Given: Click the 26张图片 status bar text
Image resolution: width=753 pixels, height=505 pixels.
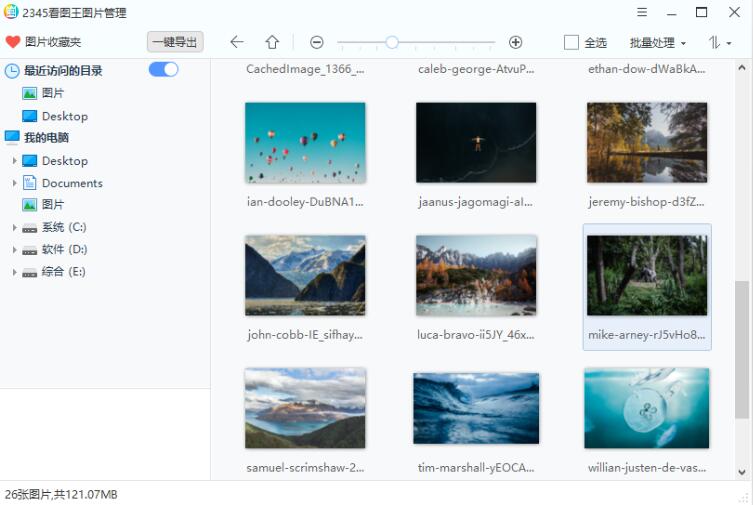Looking at the screenshot, I should click(61, 494).
